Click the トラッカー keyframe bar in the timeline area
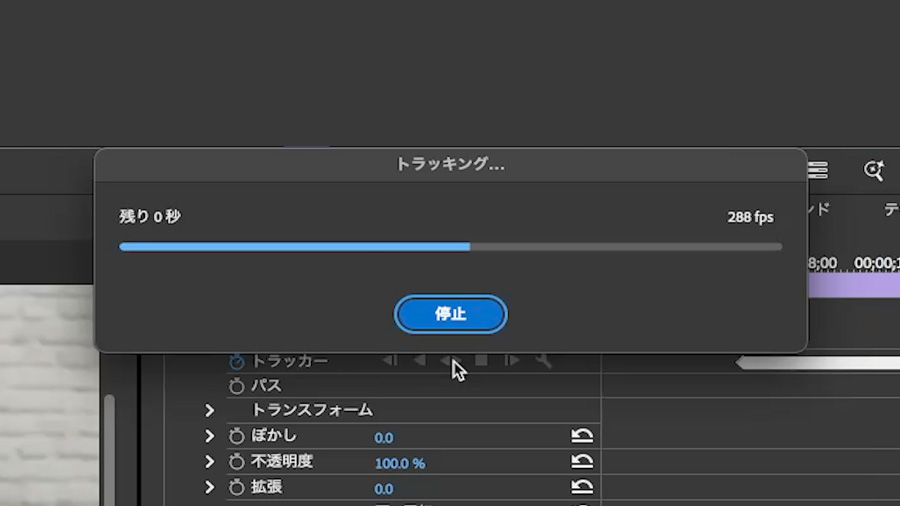 pyautogui.click(x=818, y=363)
